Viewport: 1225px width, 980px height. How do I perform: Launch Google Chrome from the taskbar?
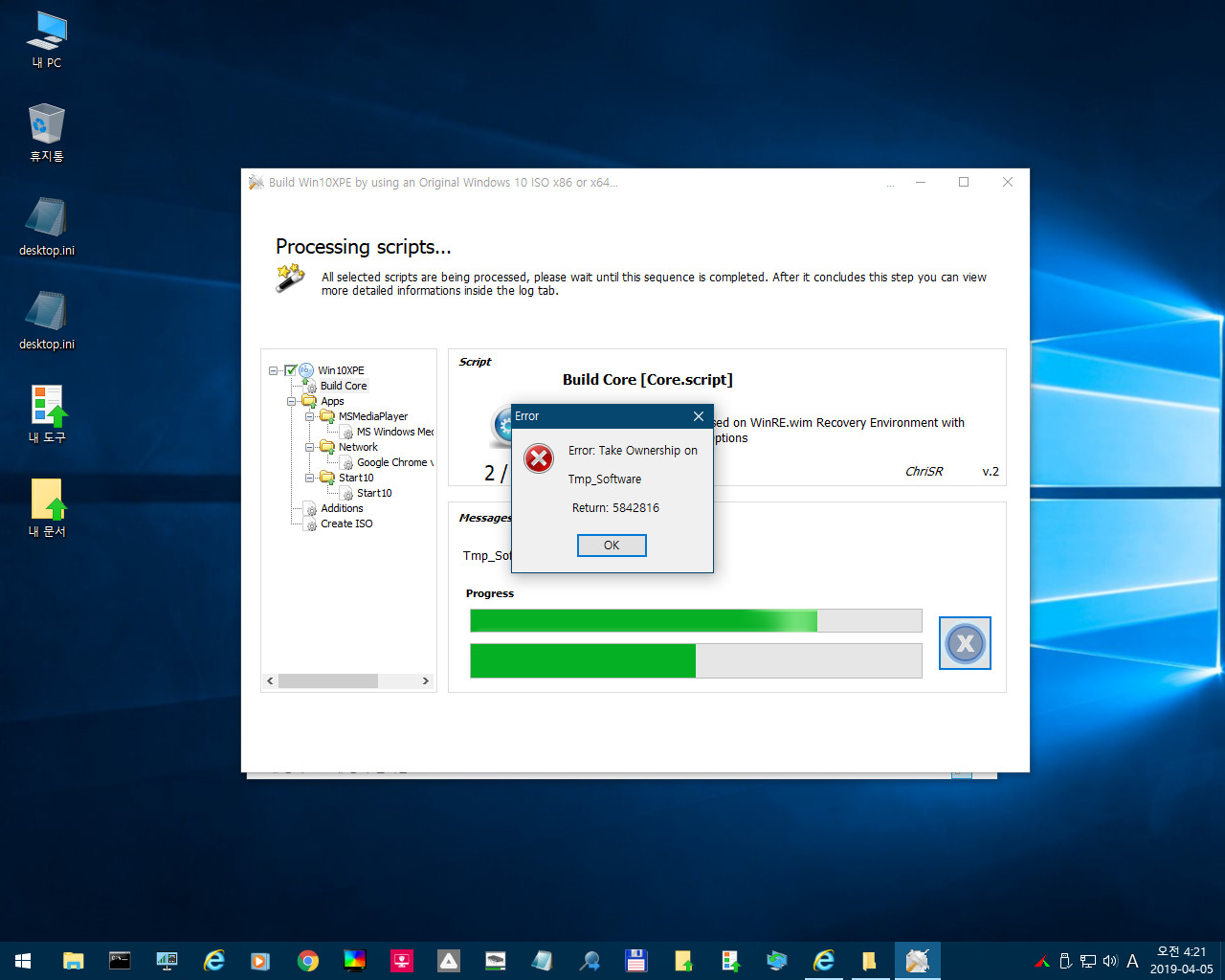[x=307, y=961]
